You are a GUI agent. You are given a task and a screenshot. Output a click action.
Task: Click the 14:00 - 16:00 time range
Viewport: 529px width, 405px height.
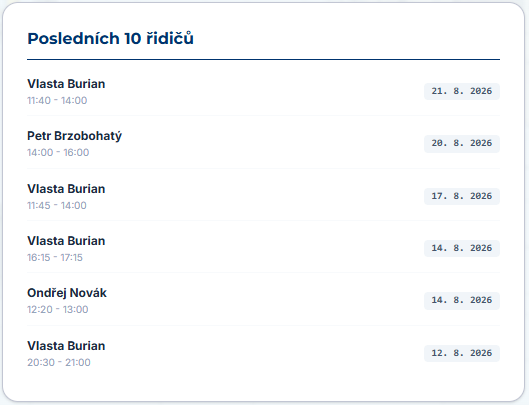pyautogui.click(x=58, y=152)
